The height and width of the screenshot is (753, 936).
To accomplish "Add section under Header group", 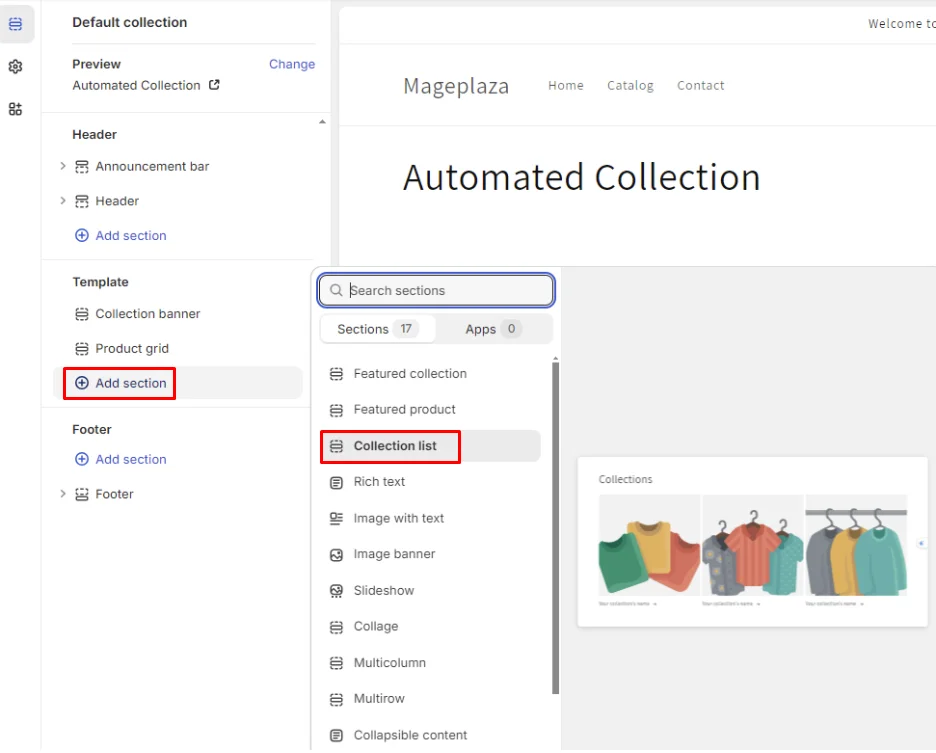I will [x=121, y=235].
